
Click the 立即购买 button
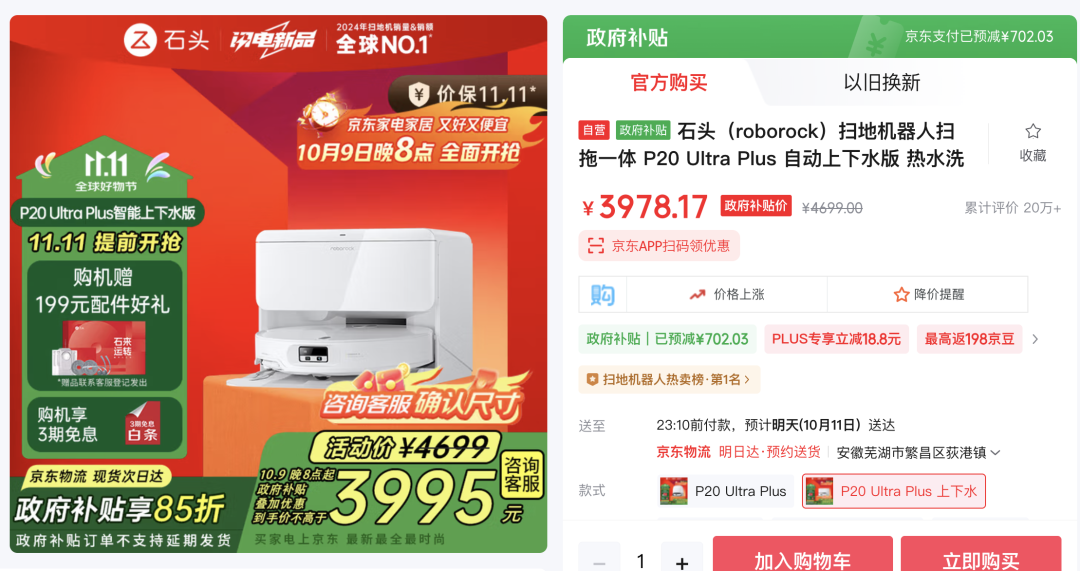pos(981,554)
